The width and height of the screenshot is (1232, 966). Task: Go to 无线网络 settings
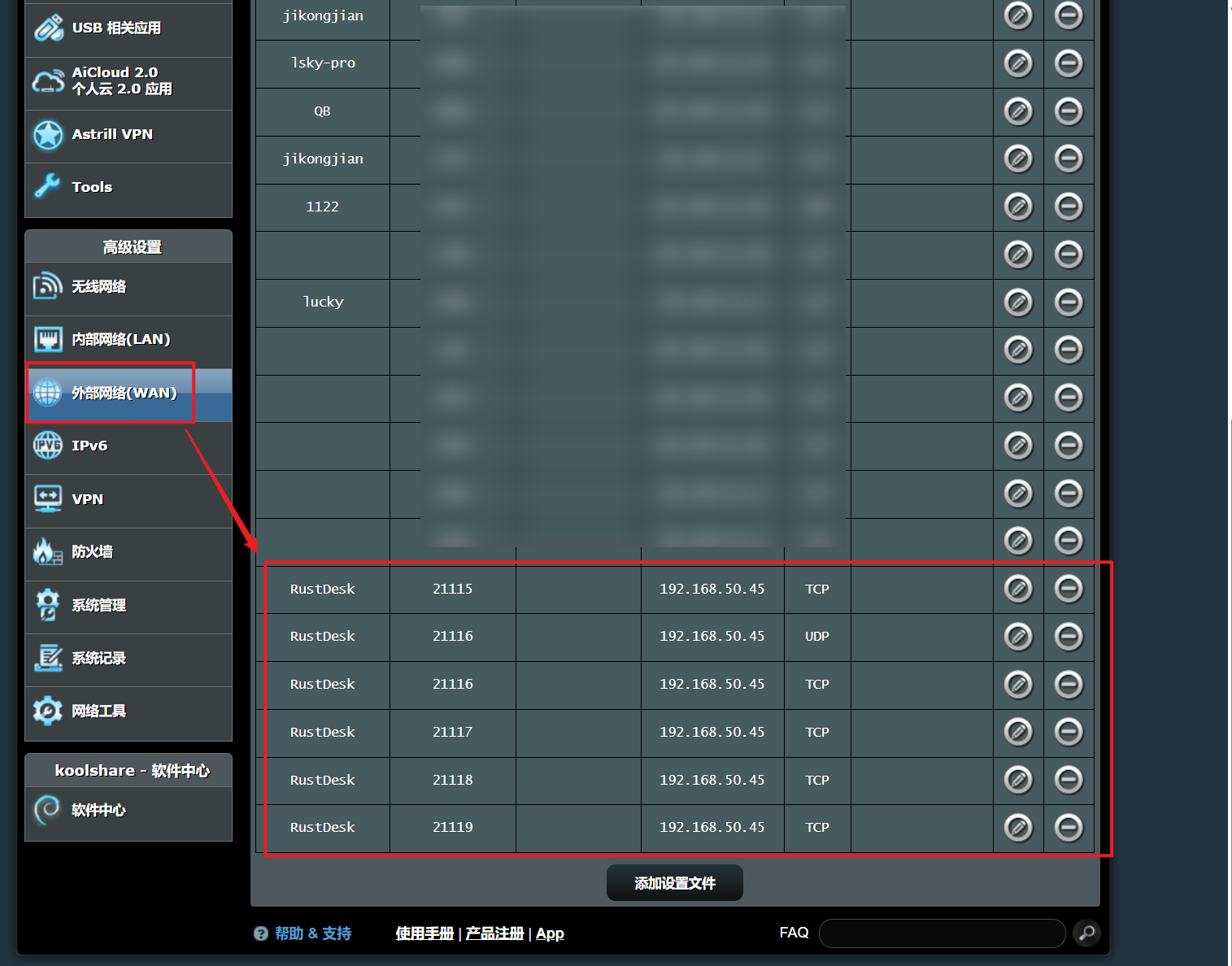point(128,287)
